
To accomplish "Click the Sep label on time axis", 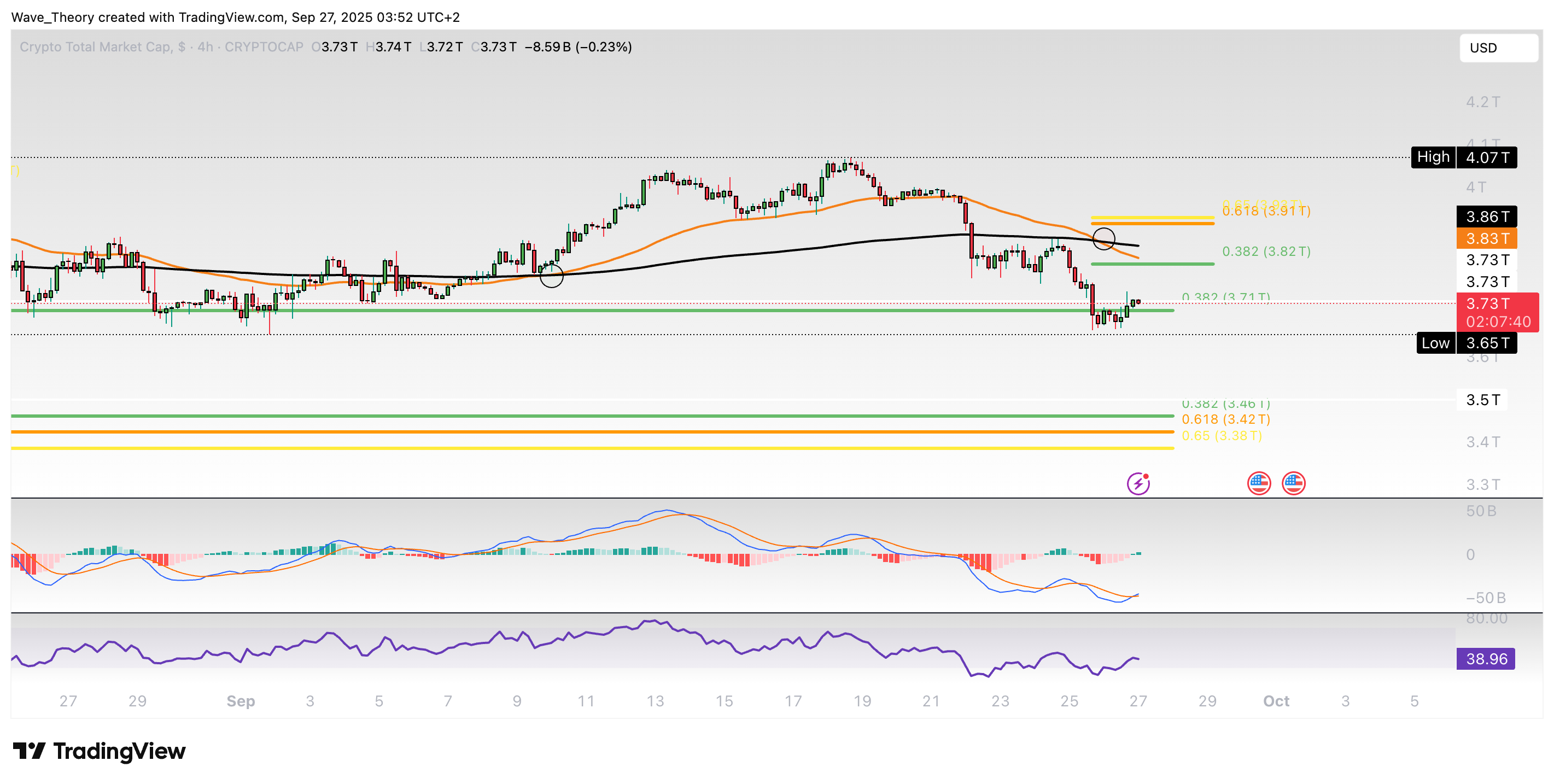I will coord(241,701).
